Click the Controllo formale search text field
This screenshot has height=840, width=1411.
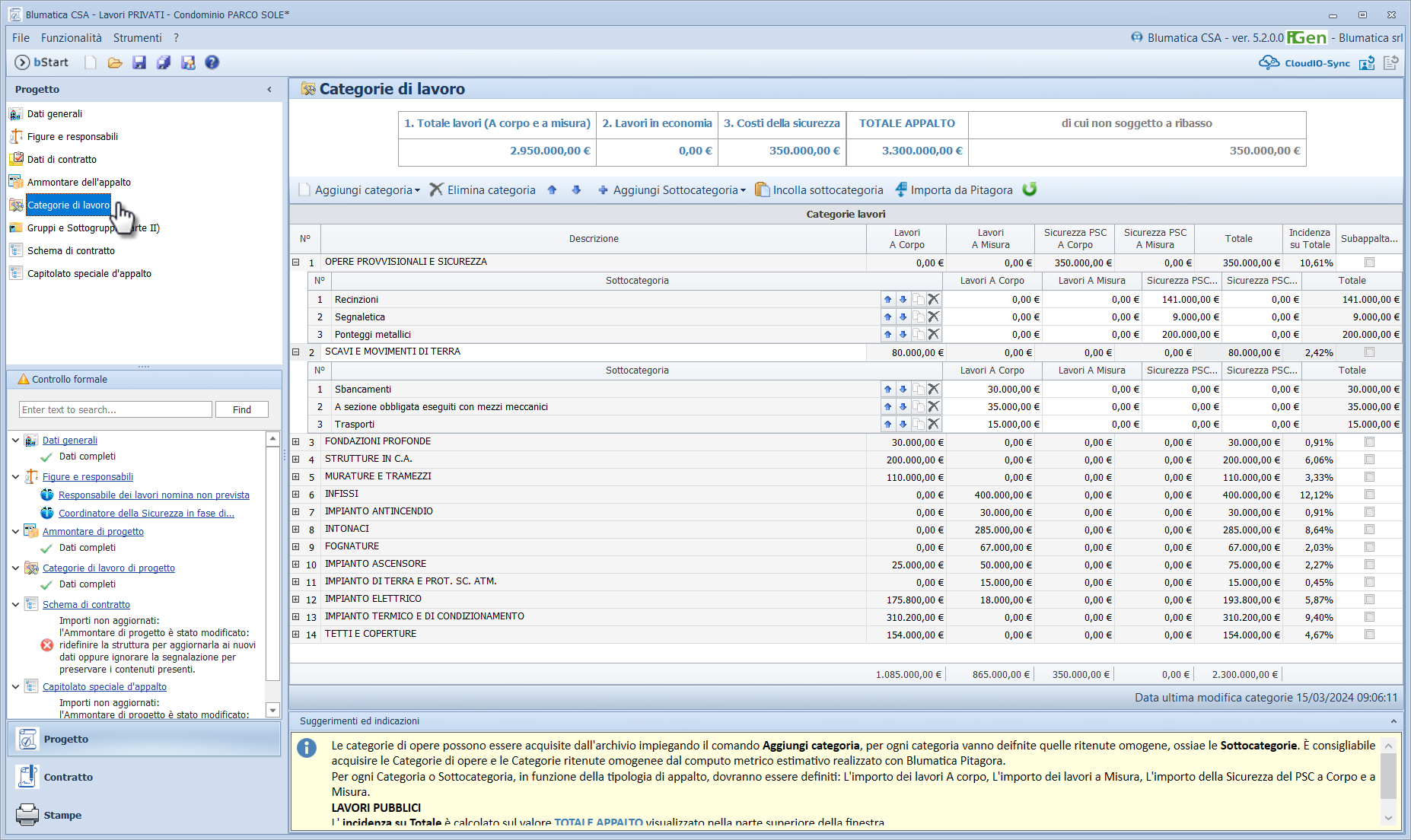click(x=115, y=409)
